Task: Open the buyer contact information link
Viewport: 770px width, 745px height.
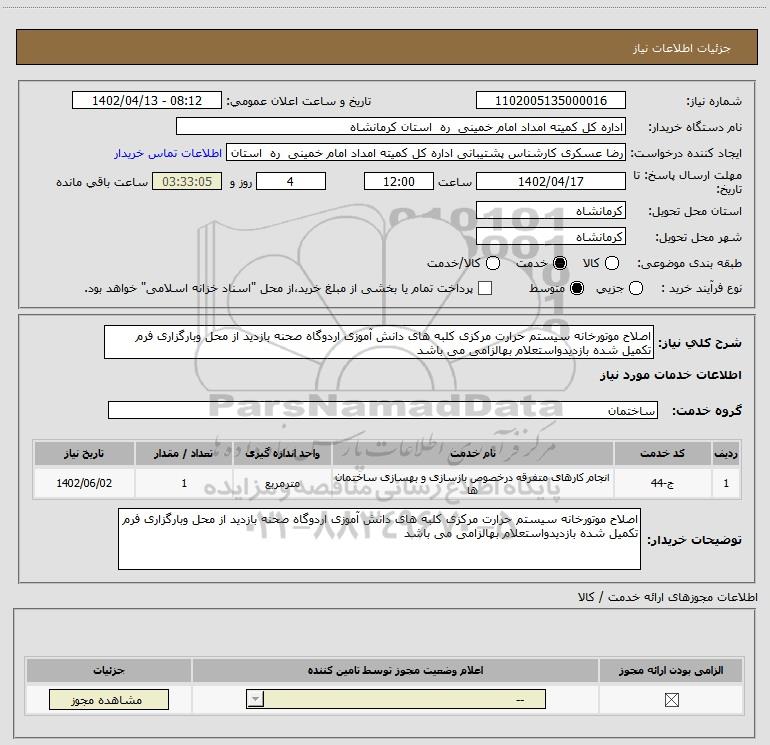Action: 168,153
